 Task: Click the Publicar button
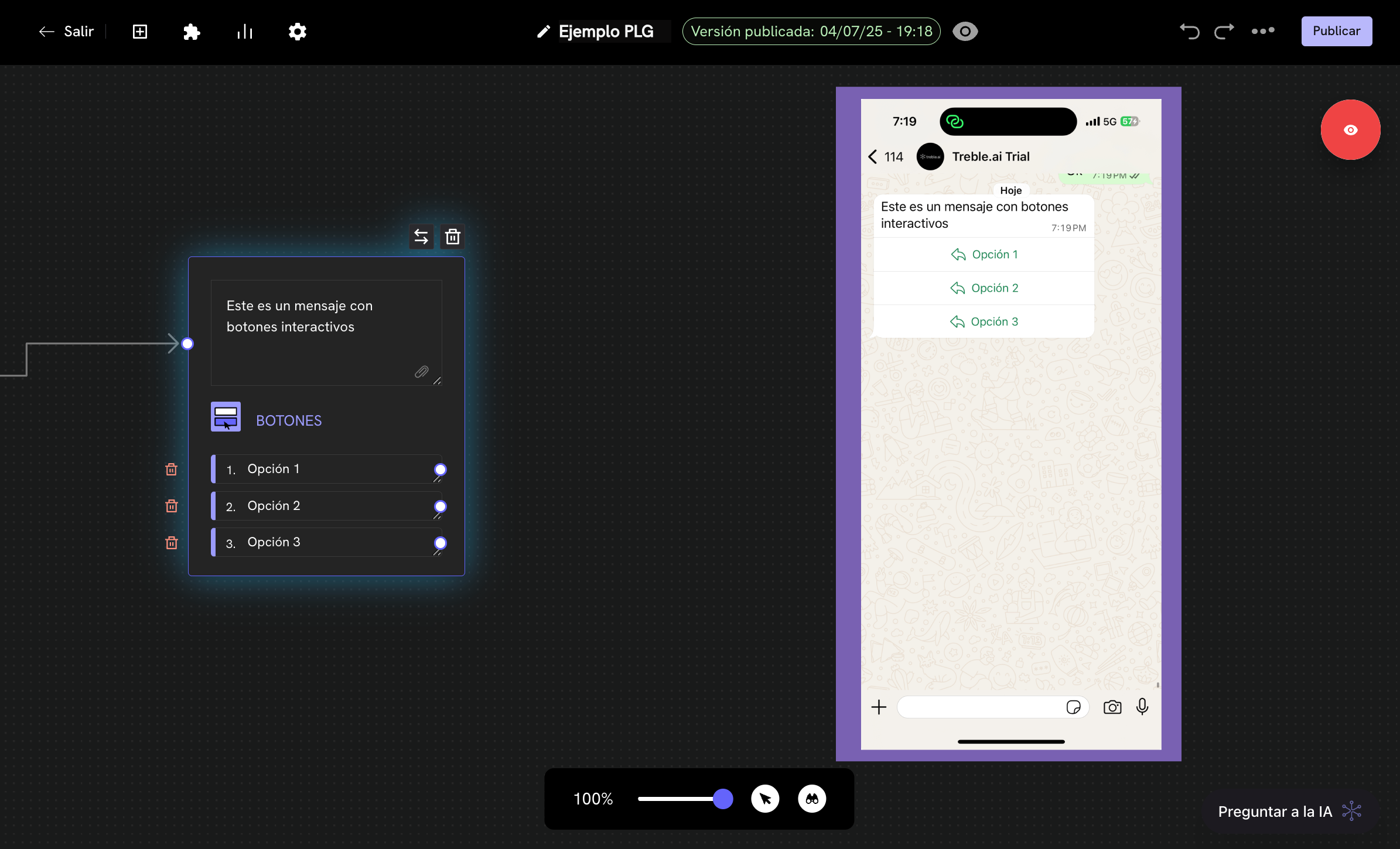[1336, 31]
